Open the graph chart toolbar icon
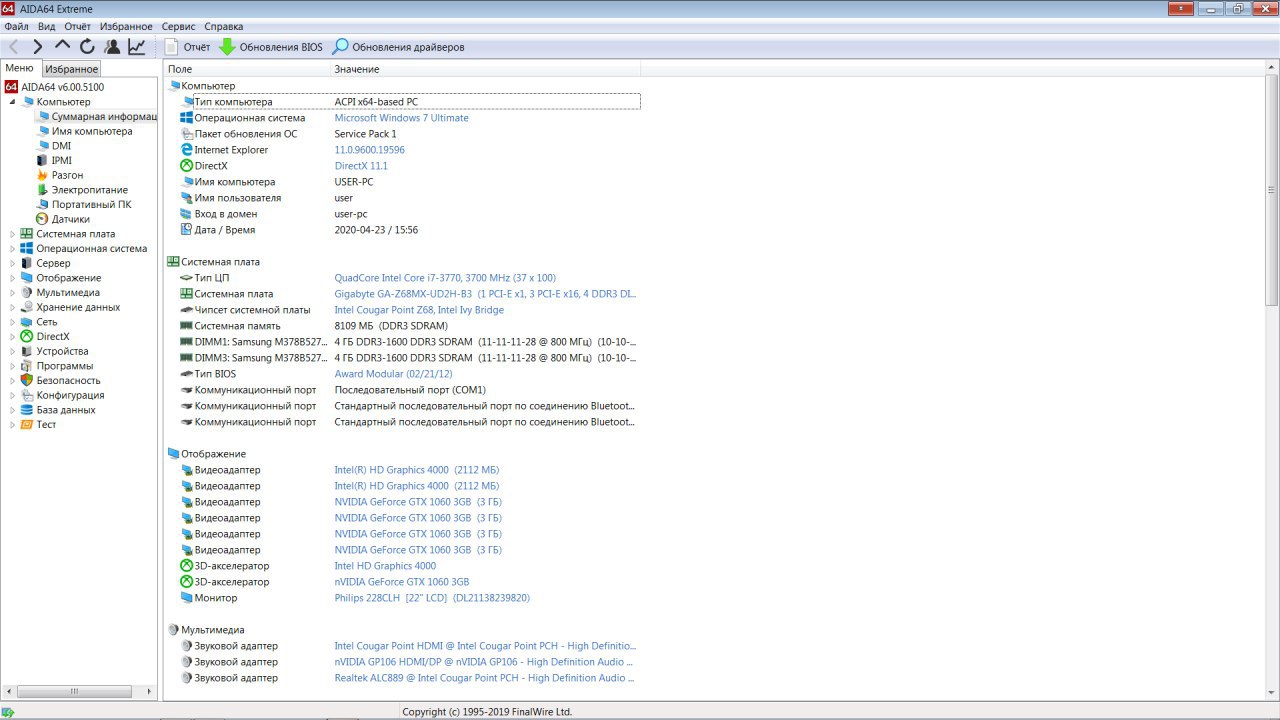The image size is (1280, 720). point(137,47)
